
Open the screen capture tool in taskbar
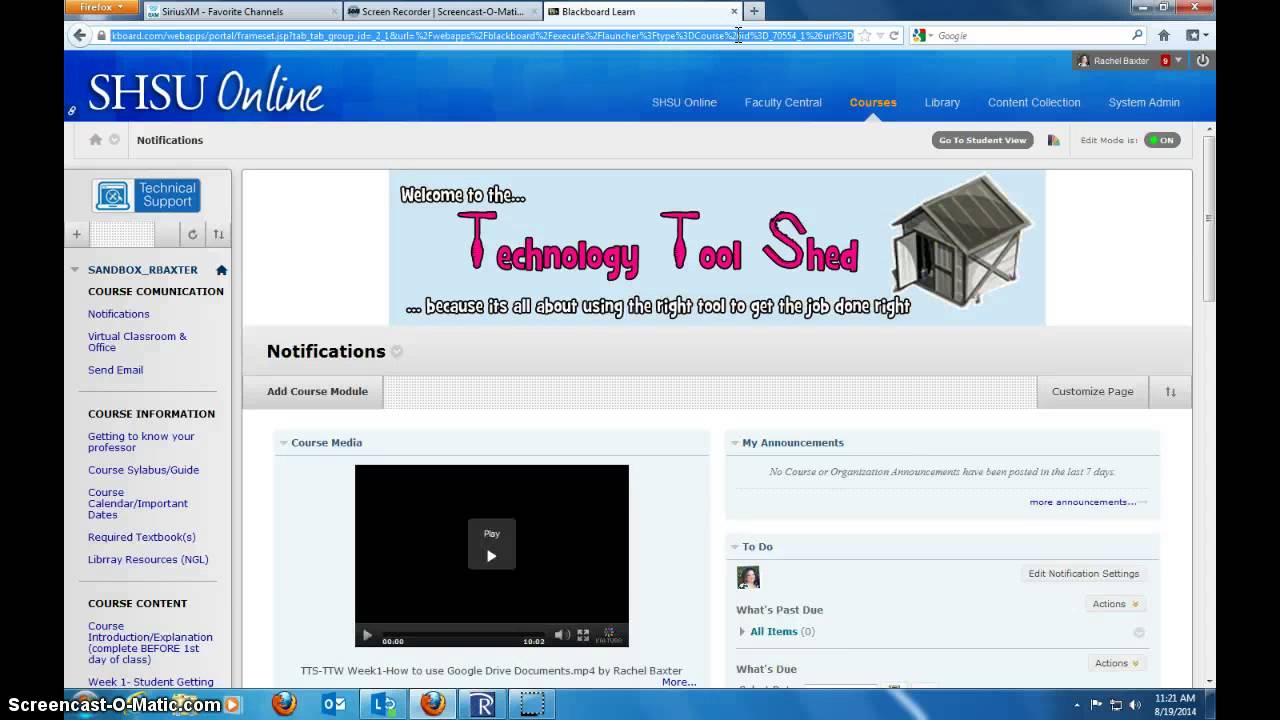tap(532, 704)
